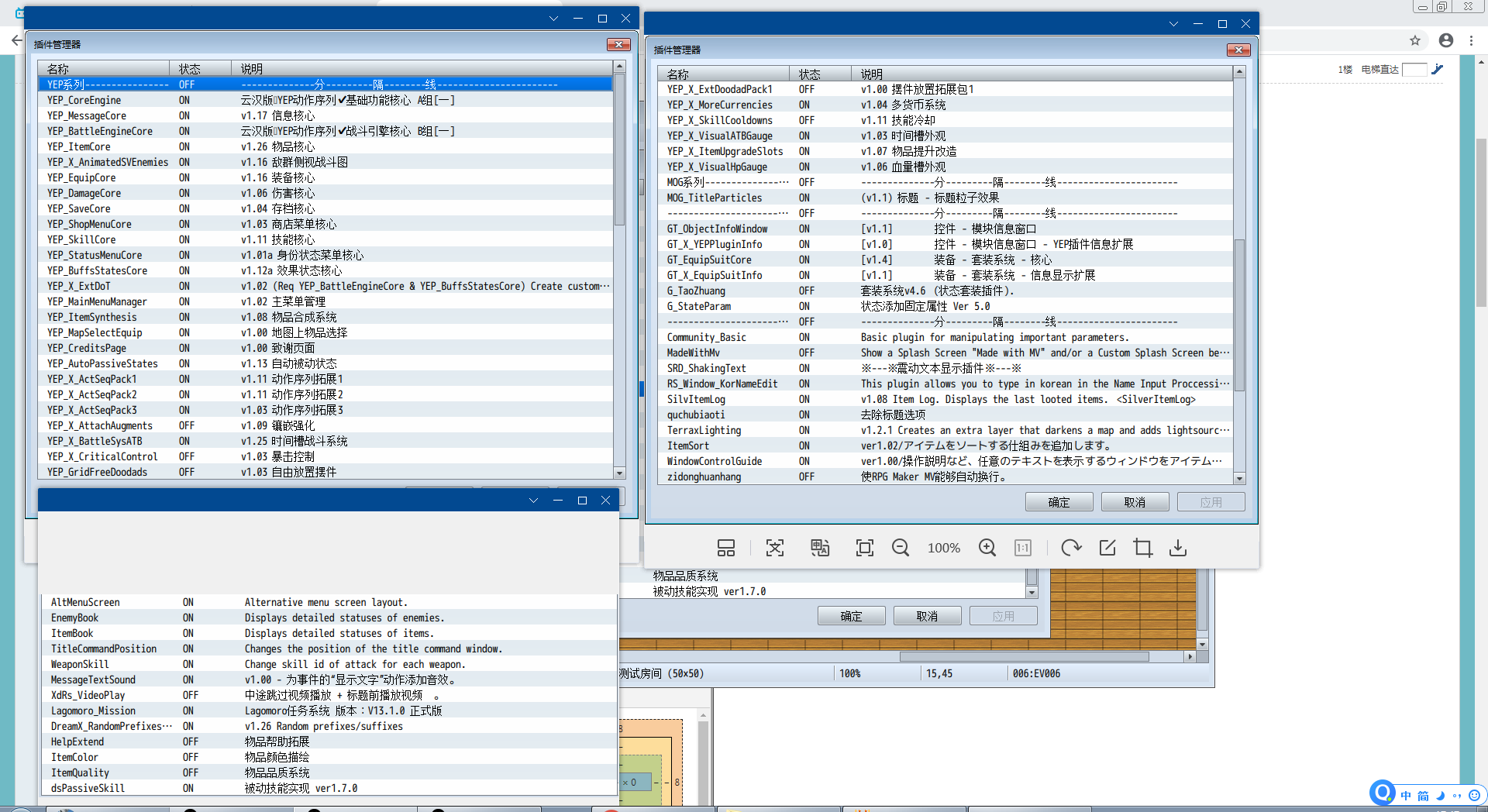Select the crop tool in the viewer toolbar
This screenshot has width=1488, height=812.
(1142, 548)
